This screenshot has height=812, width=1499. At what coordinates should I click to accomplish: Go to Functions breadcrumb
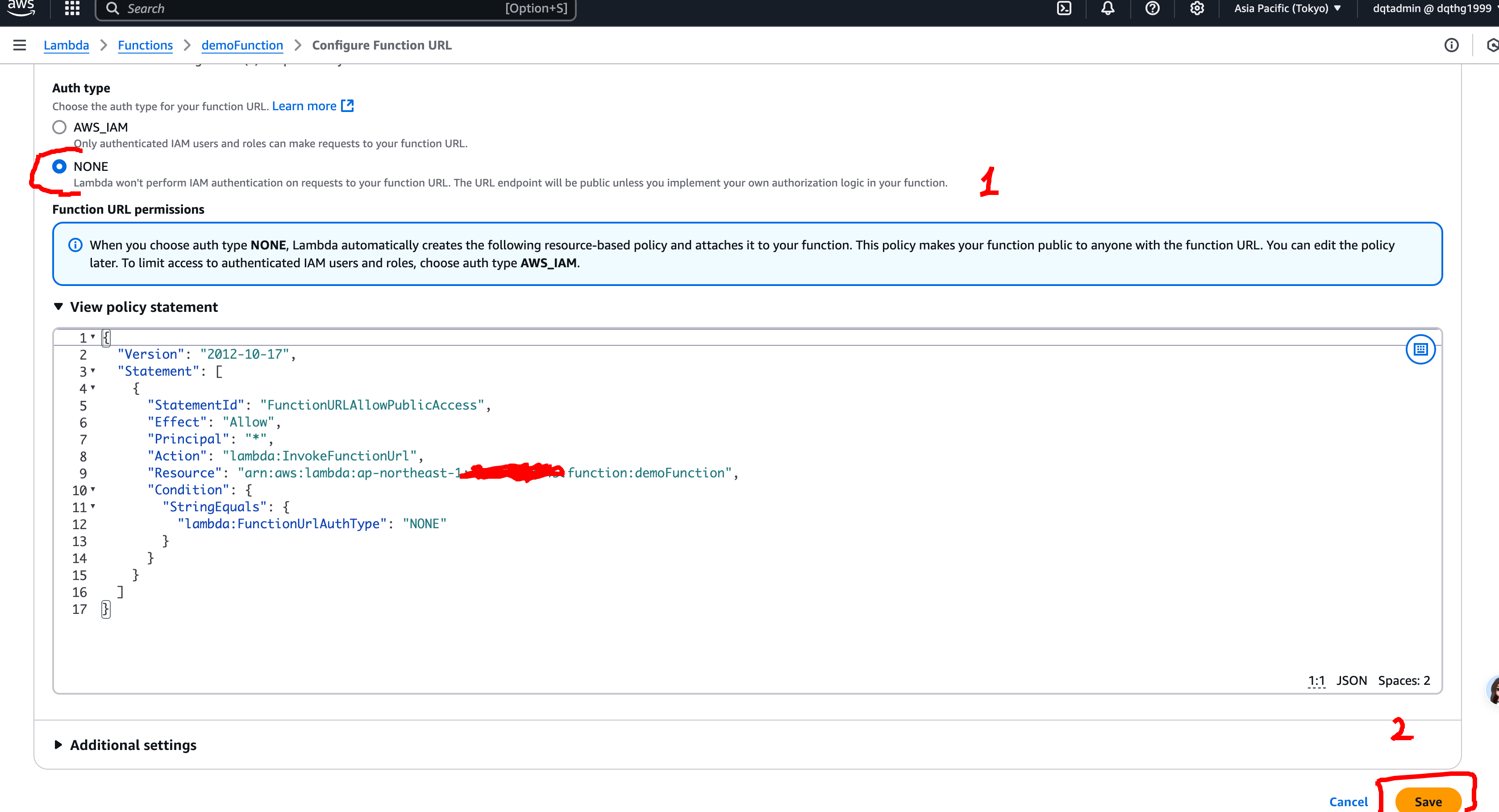coord(145,46)
